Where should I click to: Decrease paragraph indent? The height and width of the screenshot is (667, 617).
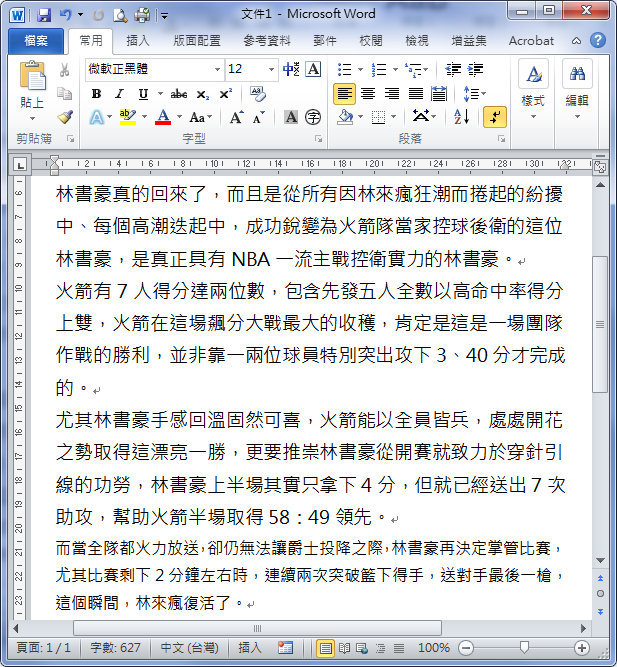pos(453,69)
